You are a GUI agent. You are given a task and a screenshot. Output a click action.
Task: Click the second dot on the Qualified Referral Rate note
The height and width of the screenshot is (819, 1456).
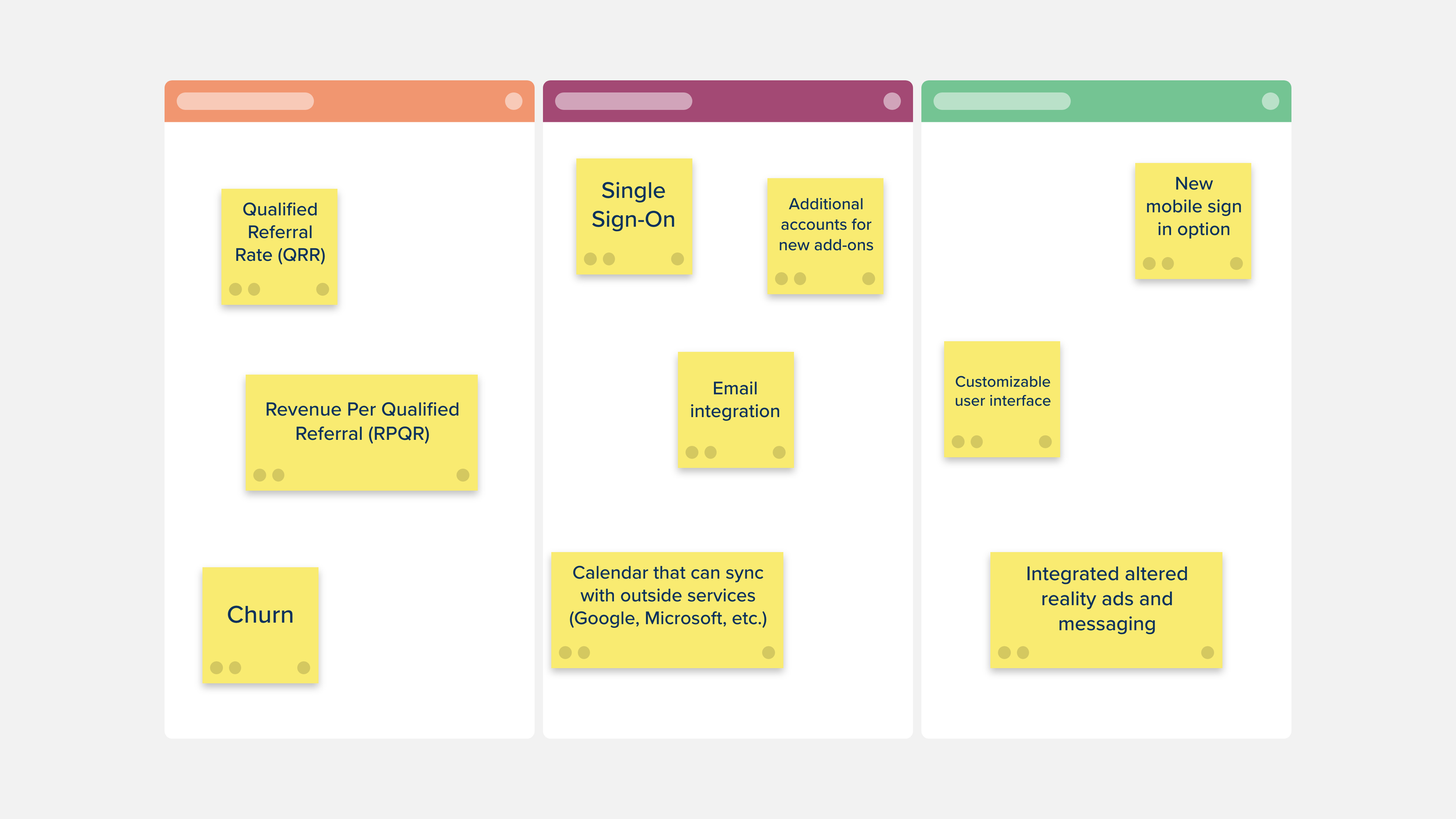(254, 289)
